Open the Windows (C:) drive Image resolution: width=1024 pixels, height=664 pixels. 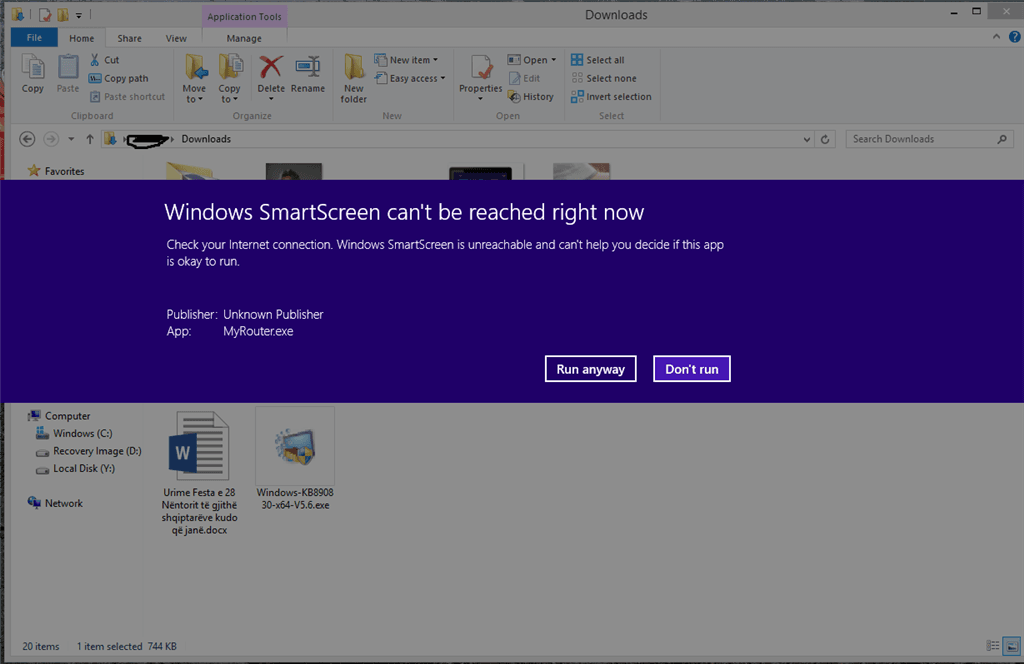[x=74, y=434]
